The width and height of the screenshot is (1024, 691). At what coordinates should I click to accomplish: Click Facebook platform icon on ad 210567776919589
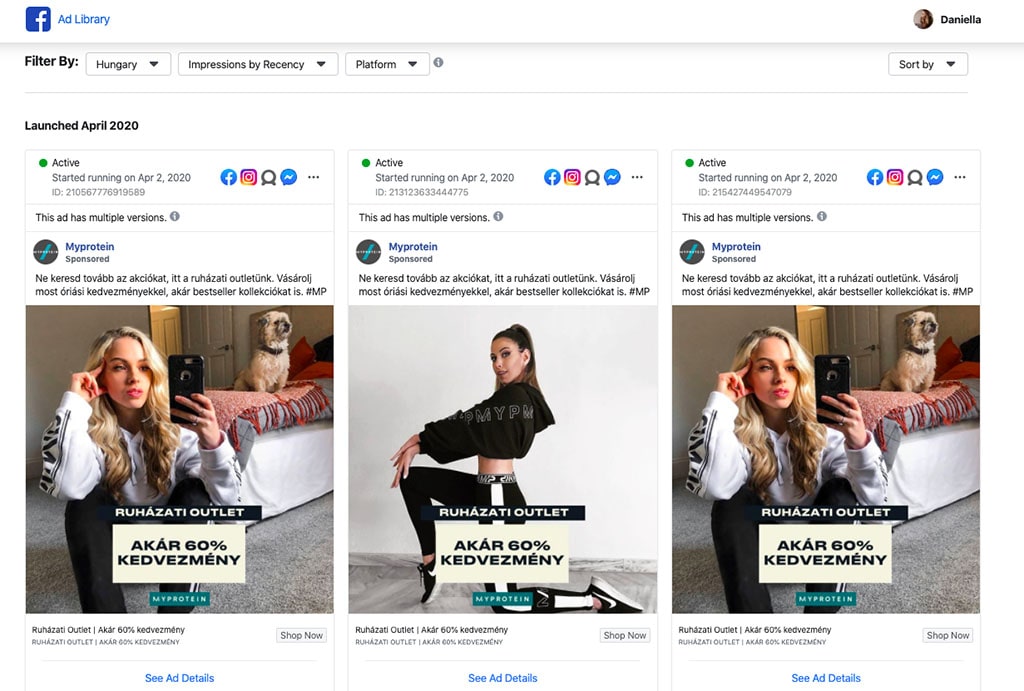pos(229,177)
